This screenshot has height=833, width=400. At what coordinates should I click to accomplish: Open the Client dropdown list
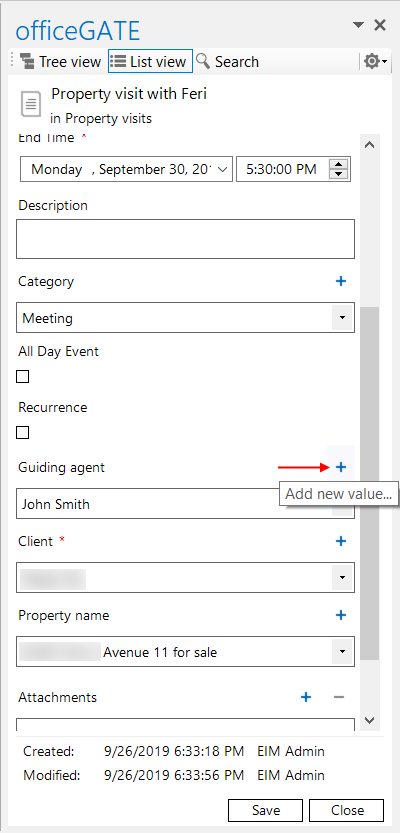coord(343,577)
